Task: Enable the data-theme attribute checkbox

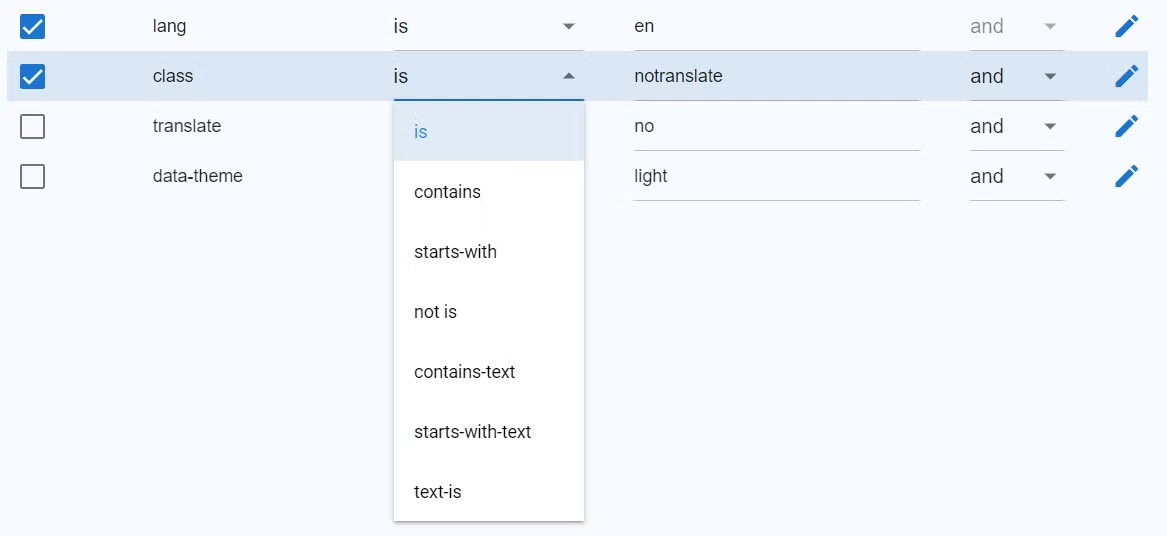Action: click(x=33, y=176)
